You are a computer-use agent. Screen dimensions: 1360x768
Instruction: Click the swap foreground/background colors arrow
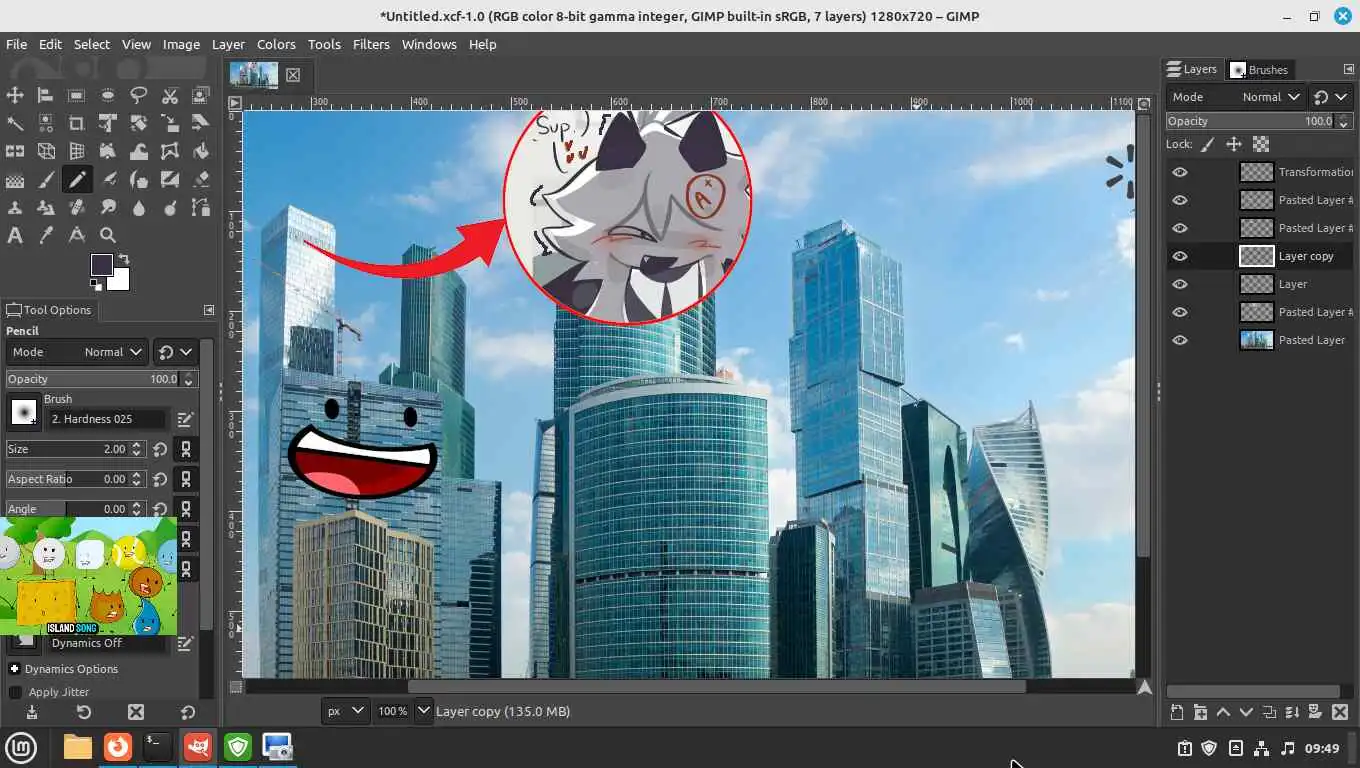124,259
